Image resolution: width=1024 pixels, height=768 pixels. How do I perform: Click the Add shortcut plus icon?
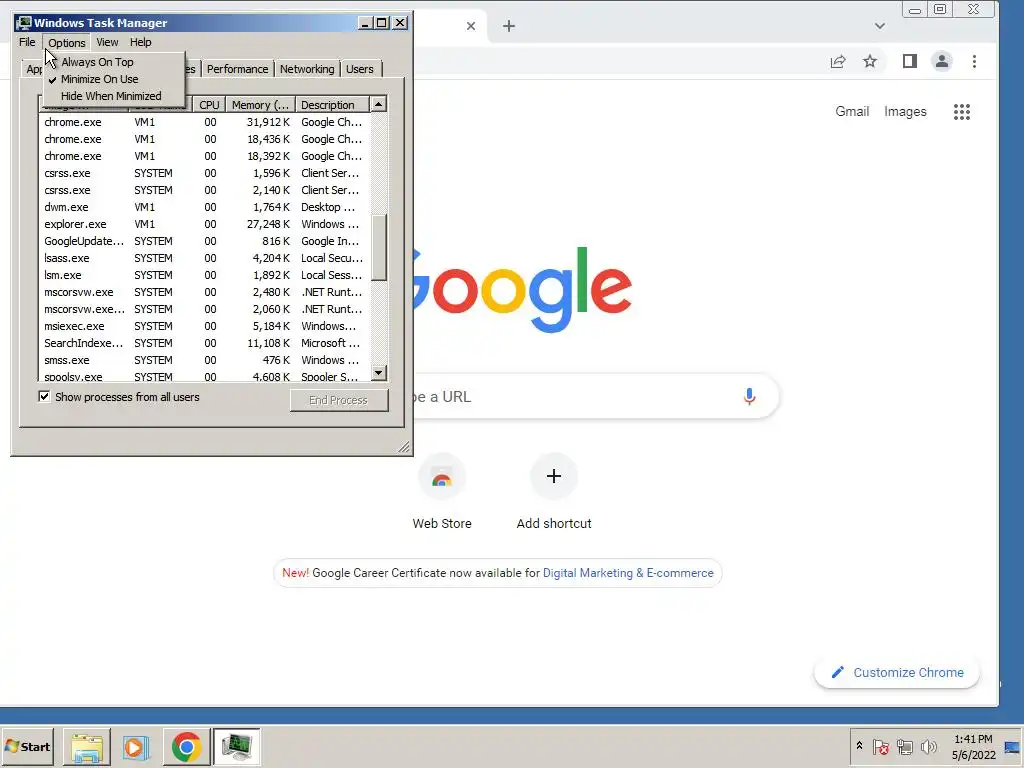point(553,476)
